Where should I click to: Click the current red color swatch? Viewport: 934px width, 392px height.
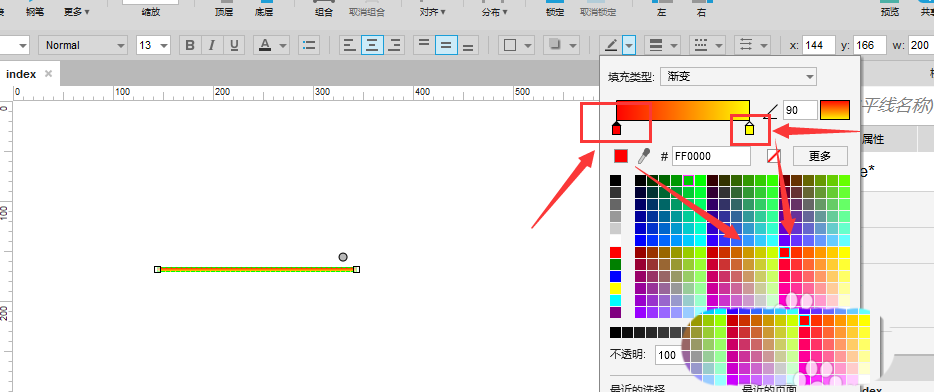coord(621,156)
